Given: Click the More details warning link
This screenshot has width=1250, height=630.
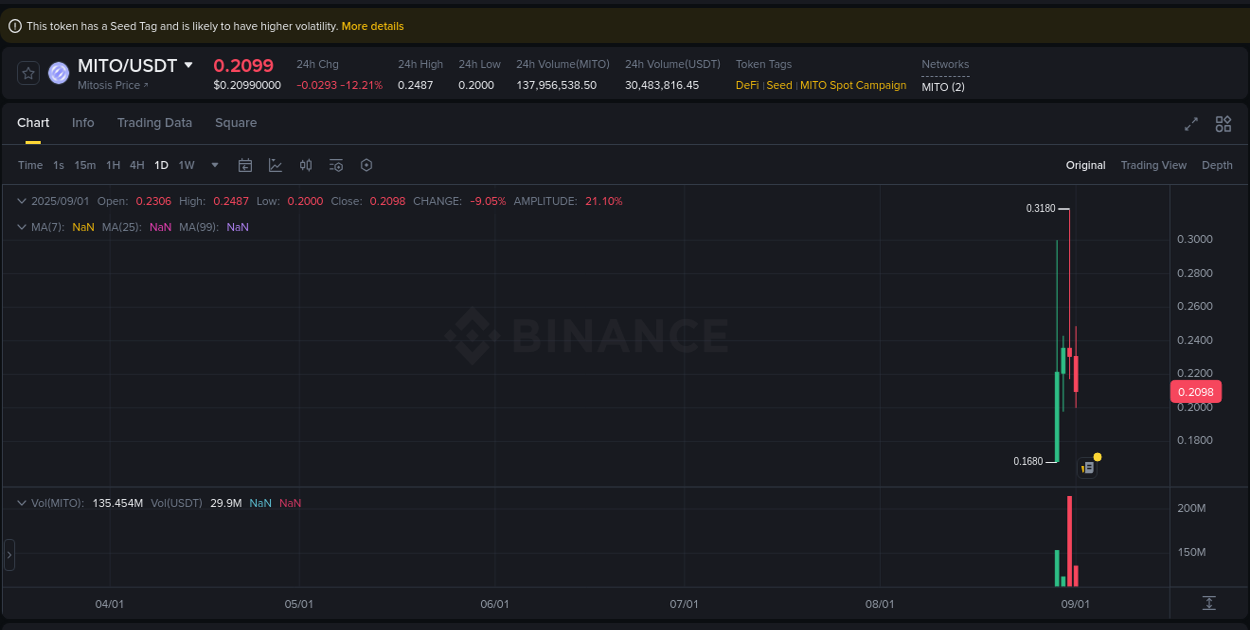Looking at the screenshot, I should 372,26.
